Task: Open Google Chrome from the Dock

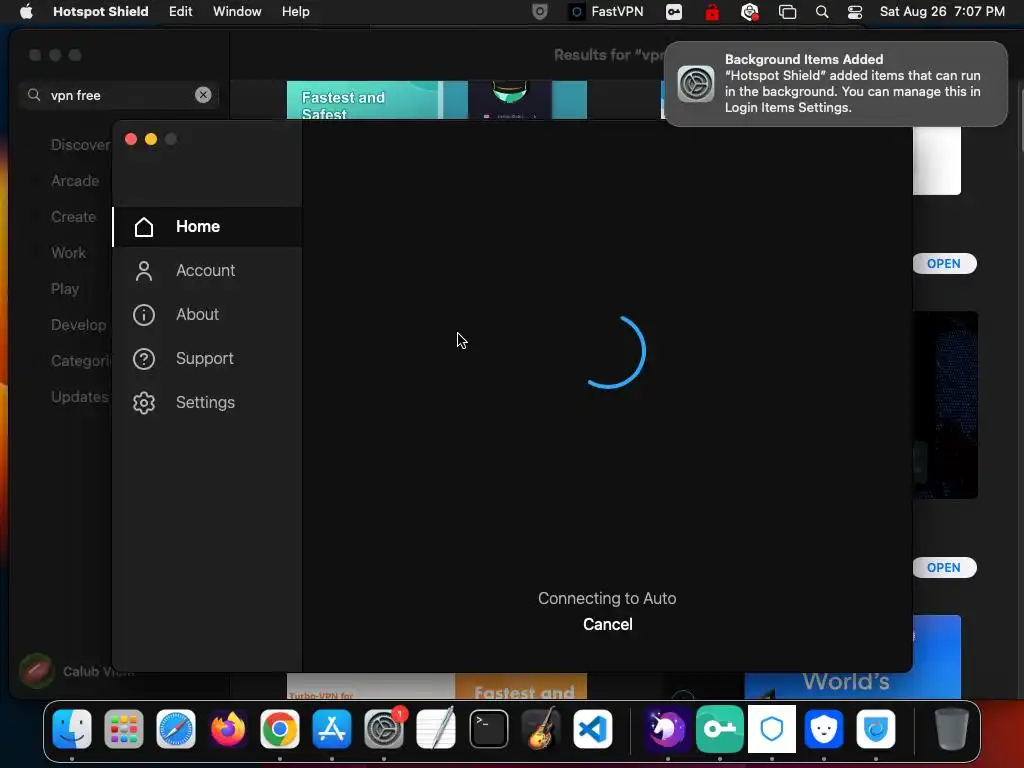Action: click(280, 729)
